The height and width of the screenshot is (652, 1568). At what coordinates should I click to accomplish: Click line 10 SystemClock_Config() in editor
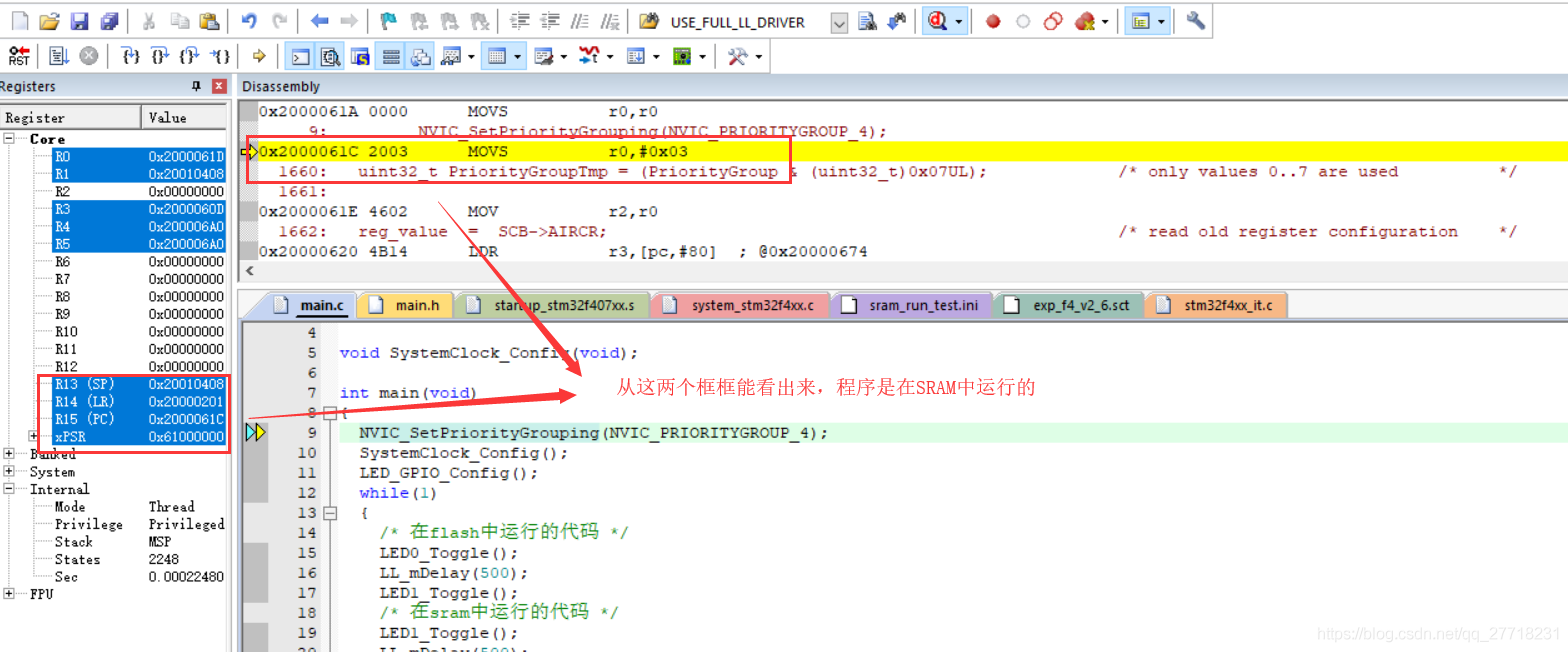pos(464,453)
